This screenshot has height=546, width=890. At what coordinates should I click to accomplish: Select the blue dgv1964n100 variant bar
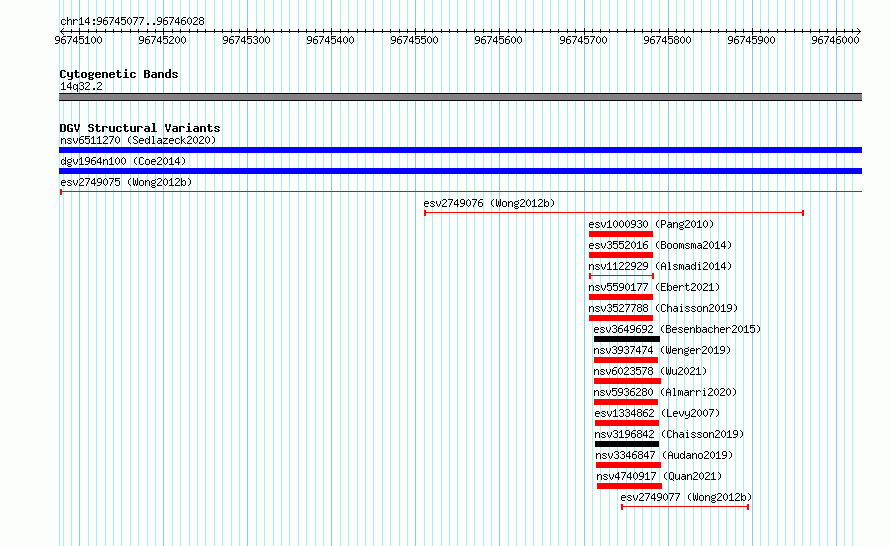[x=460, y=171]
